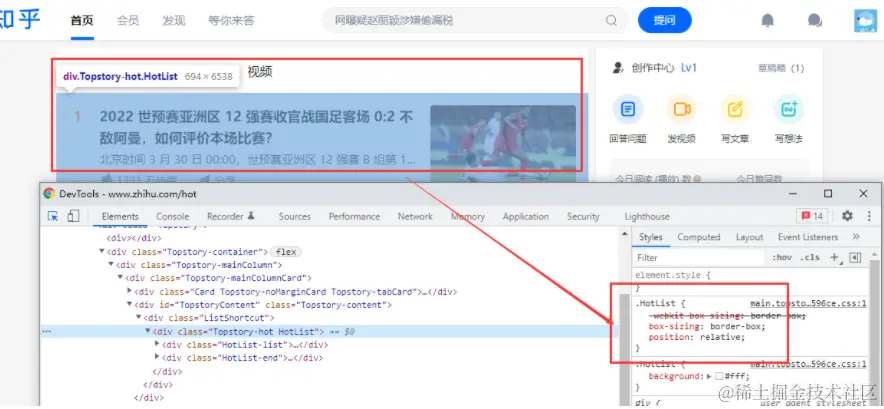The image size is (884, 409).
Task: Click the 知乎 logo
Action: 20,20
